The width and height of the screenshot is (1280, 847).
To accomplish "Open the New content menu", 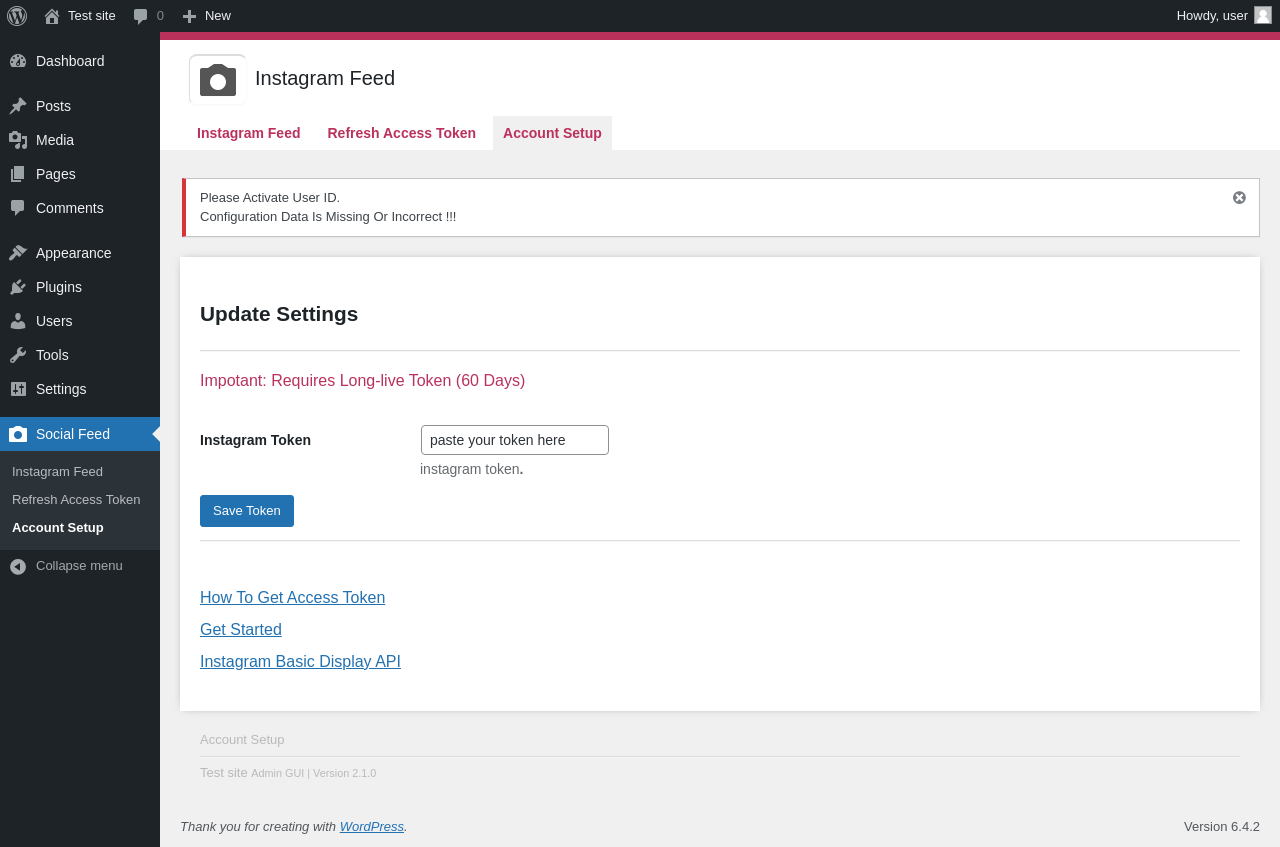I will click(206, 16).
